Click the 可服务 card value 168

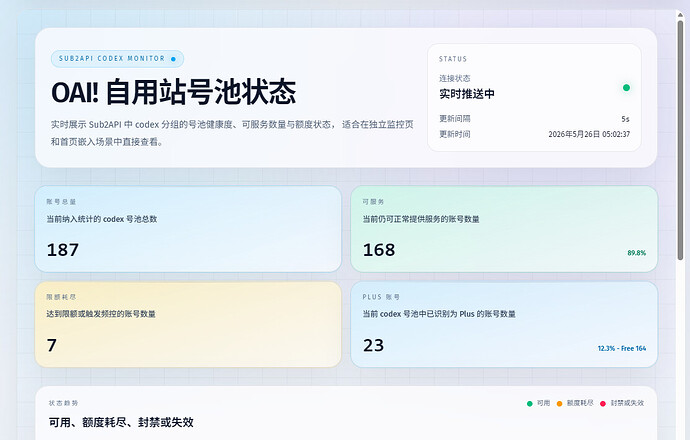tap(379, 250)
